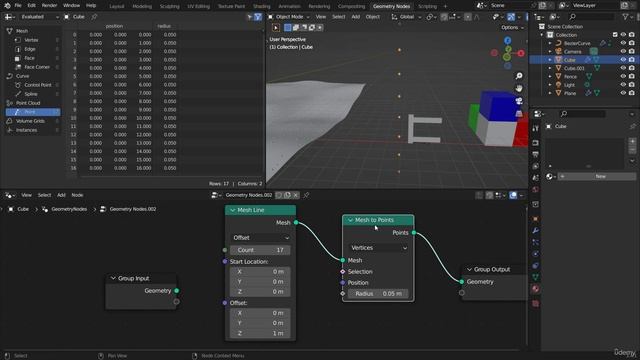
Task: Click the Blender logo menu icon
Action: click(7, 6)
